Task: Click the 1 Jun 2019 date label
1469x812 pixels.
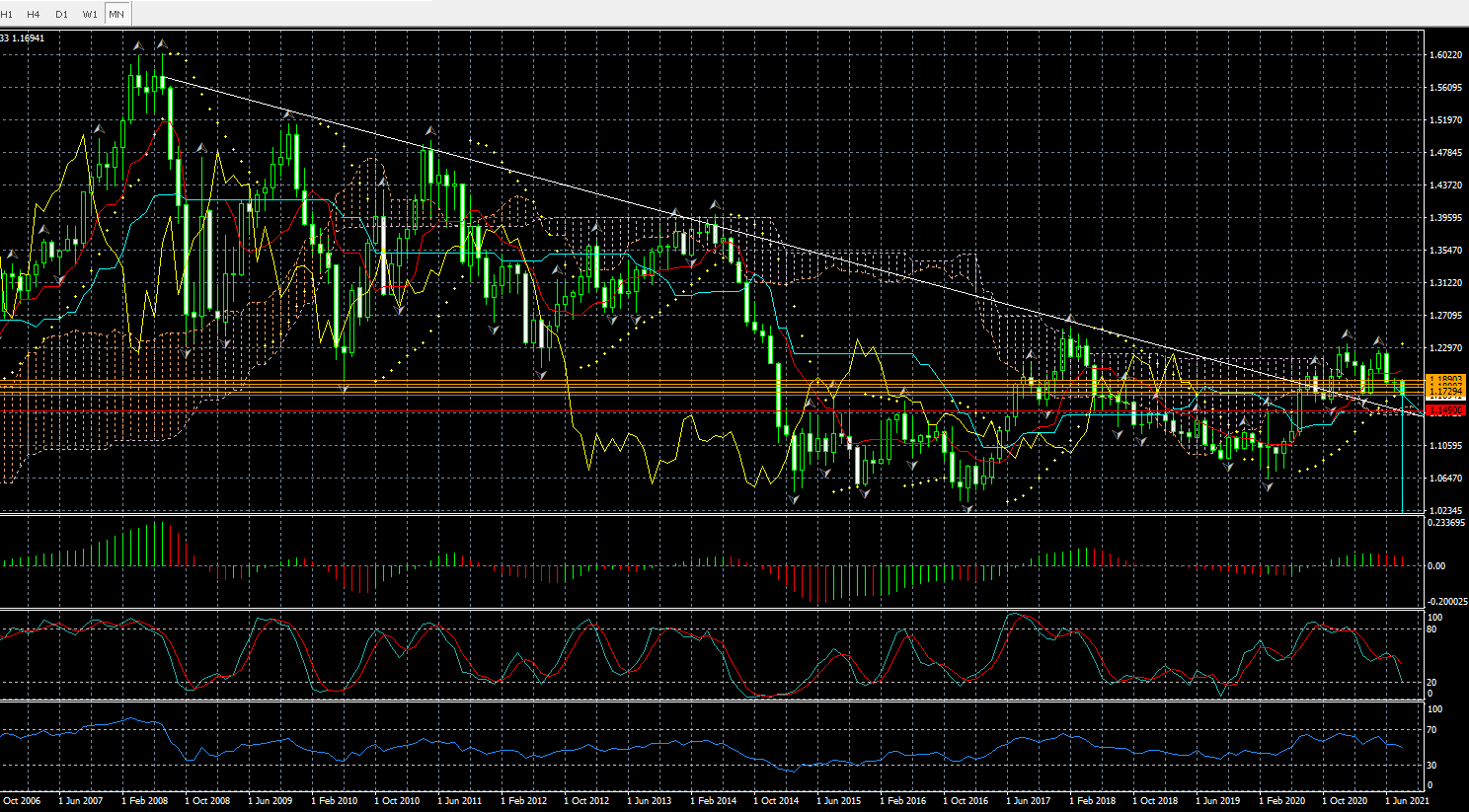Action: (x=1218, y=801)
